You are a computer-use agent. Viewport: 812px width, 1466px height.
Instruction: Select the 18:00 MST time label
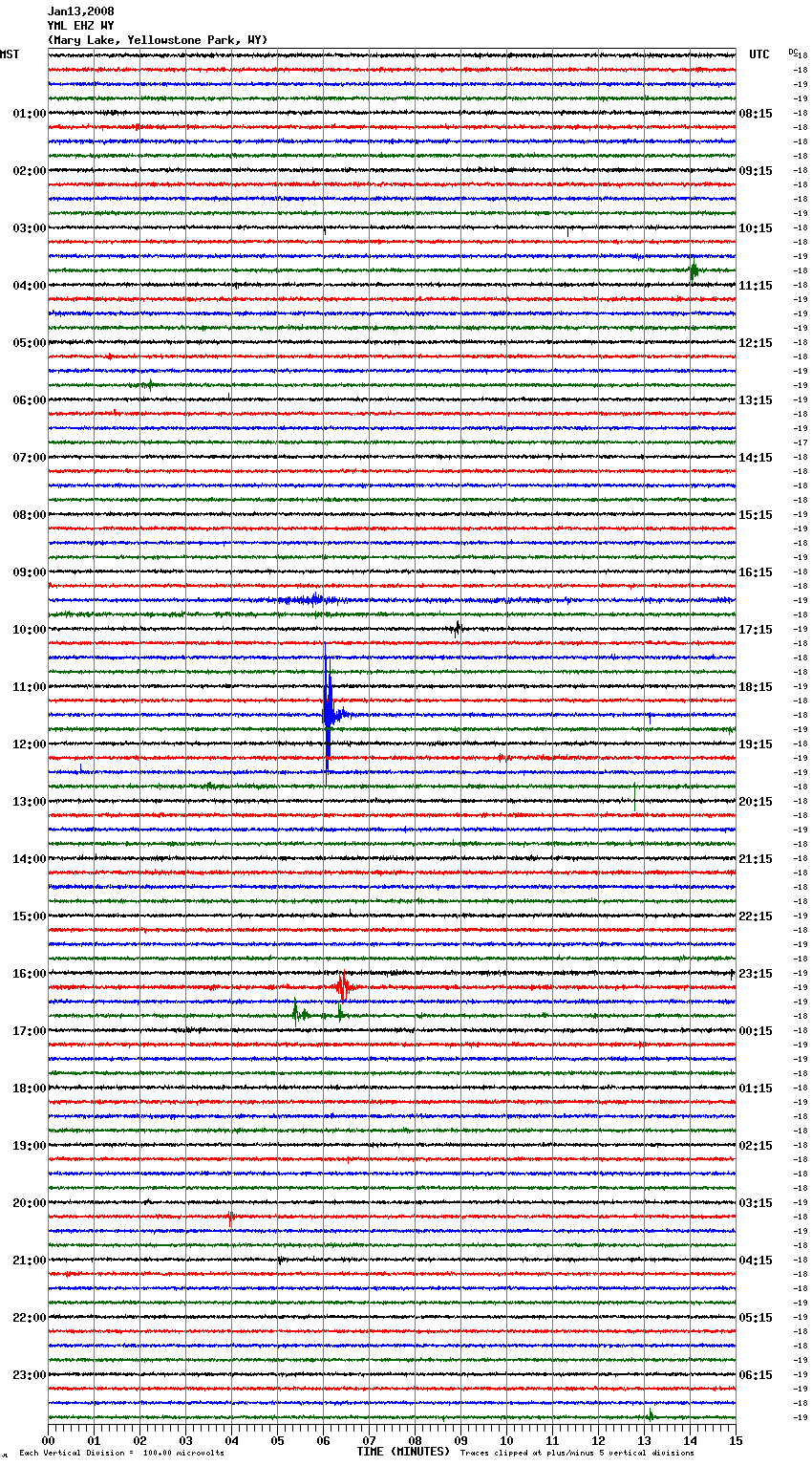tap(30, 1089)
